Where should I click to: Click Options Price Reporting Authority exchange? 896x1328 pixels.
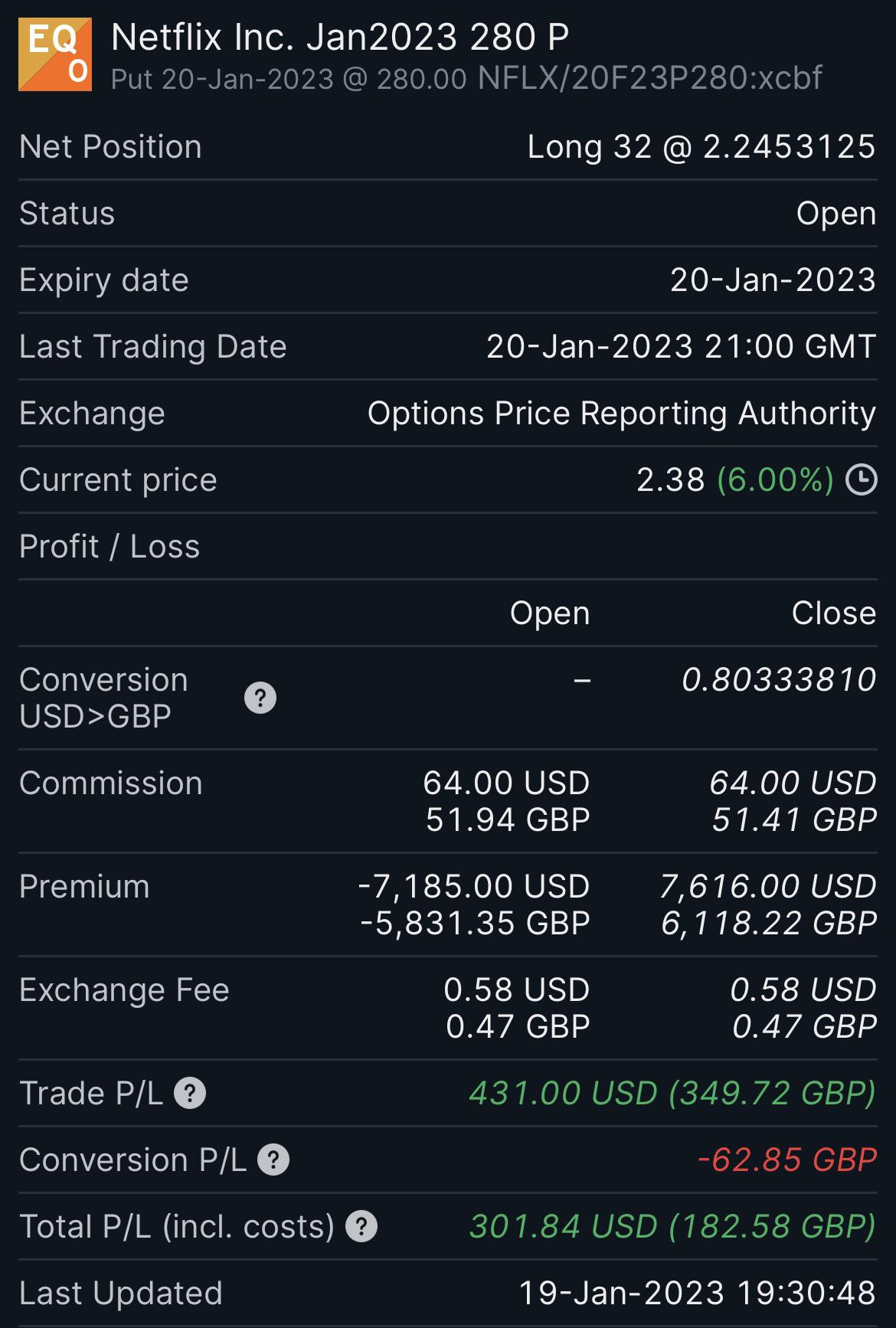pos(621,414)
